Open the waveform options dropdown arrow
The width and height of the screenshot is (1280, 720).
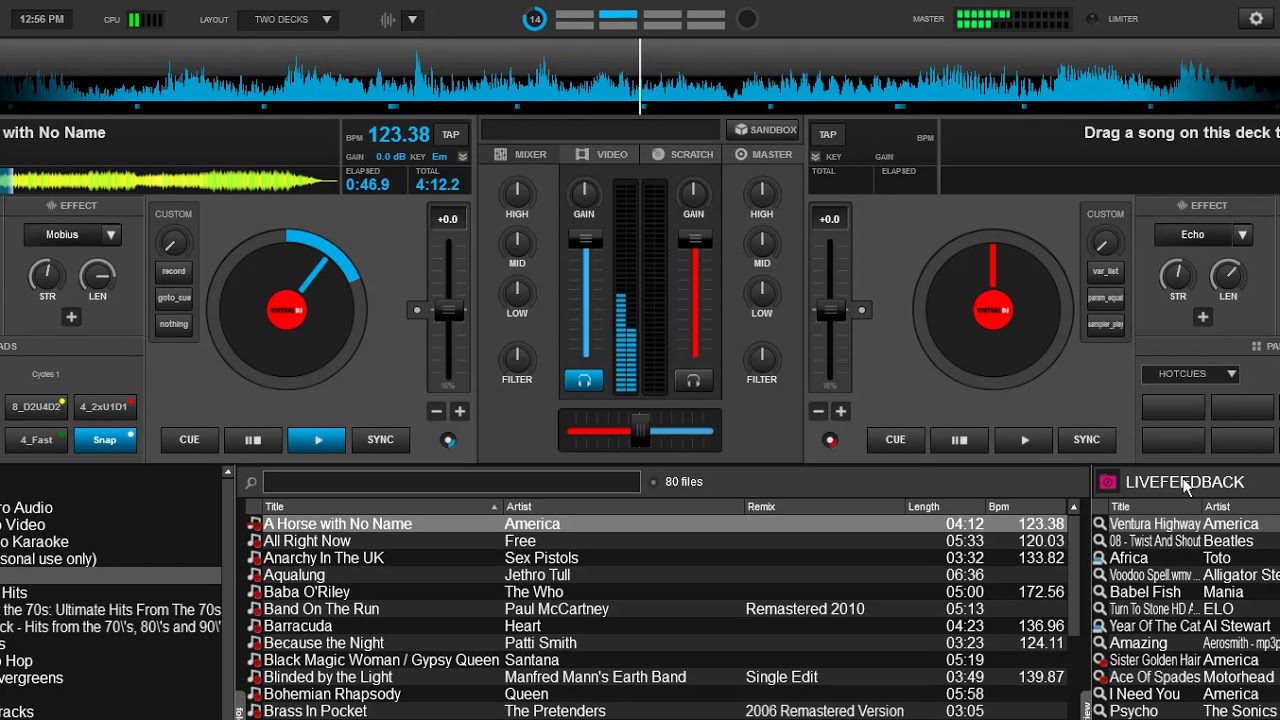point(412,20)
